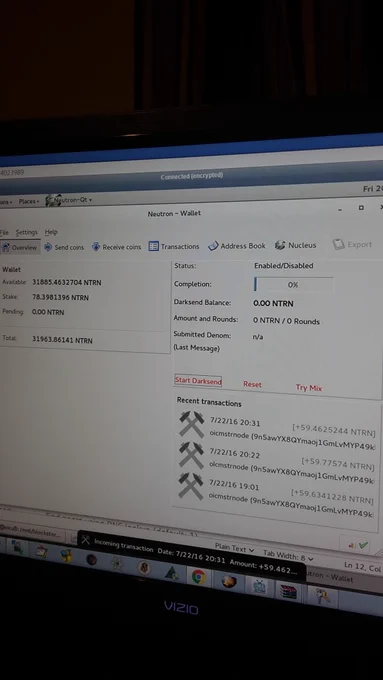Click the Neutron - Wallet window title
The height and width of the screenshot is (680, 383).
coord(174,213)
